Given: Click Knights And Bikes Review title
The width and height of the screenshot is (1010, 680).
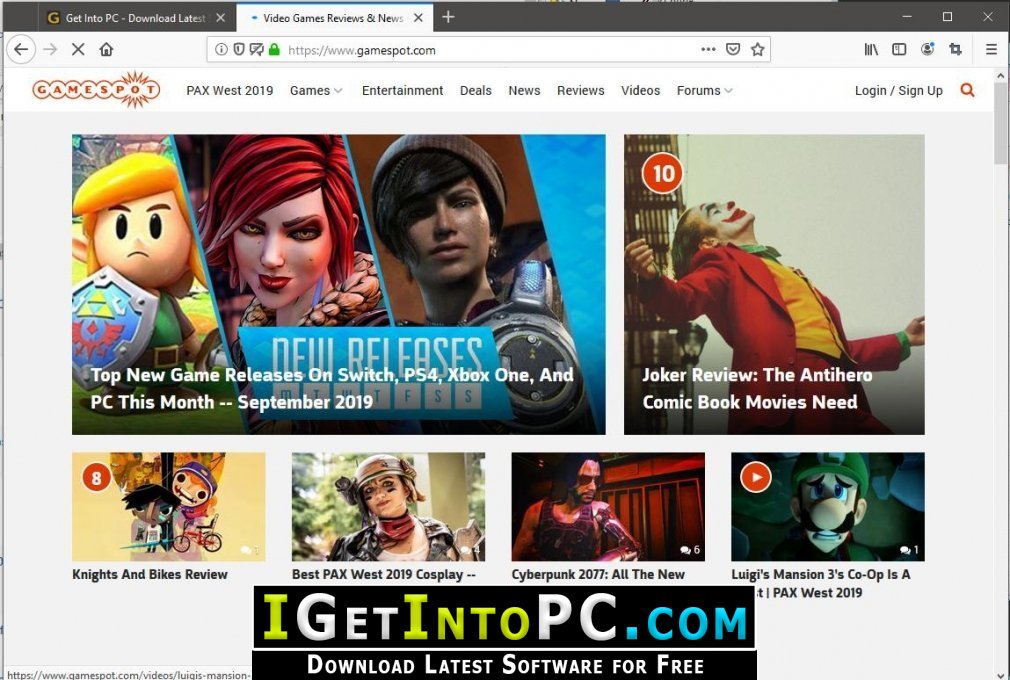Looking at the screenshot, I should [x=150, y=574].
